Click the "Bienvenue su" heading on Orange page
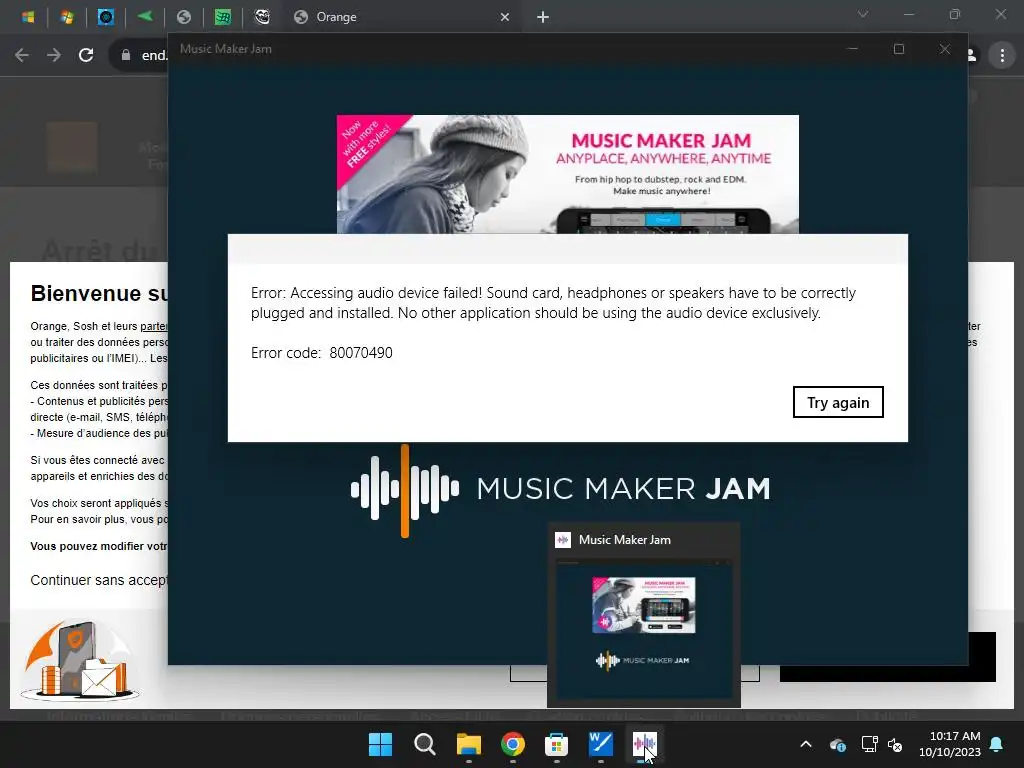Viewport: 1024px width, 768px height. coord(99,293)
